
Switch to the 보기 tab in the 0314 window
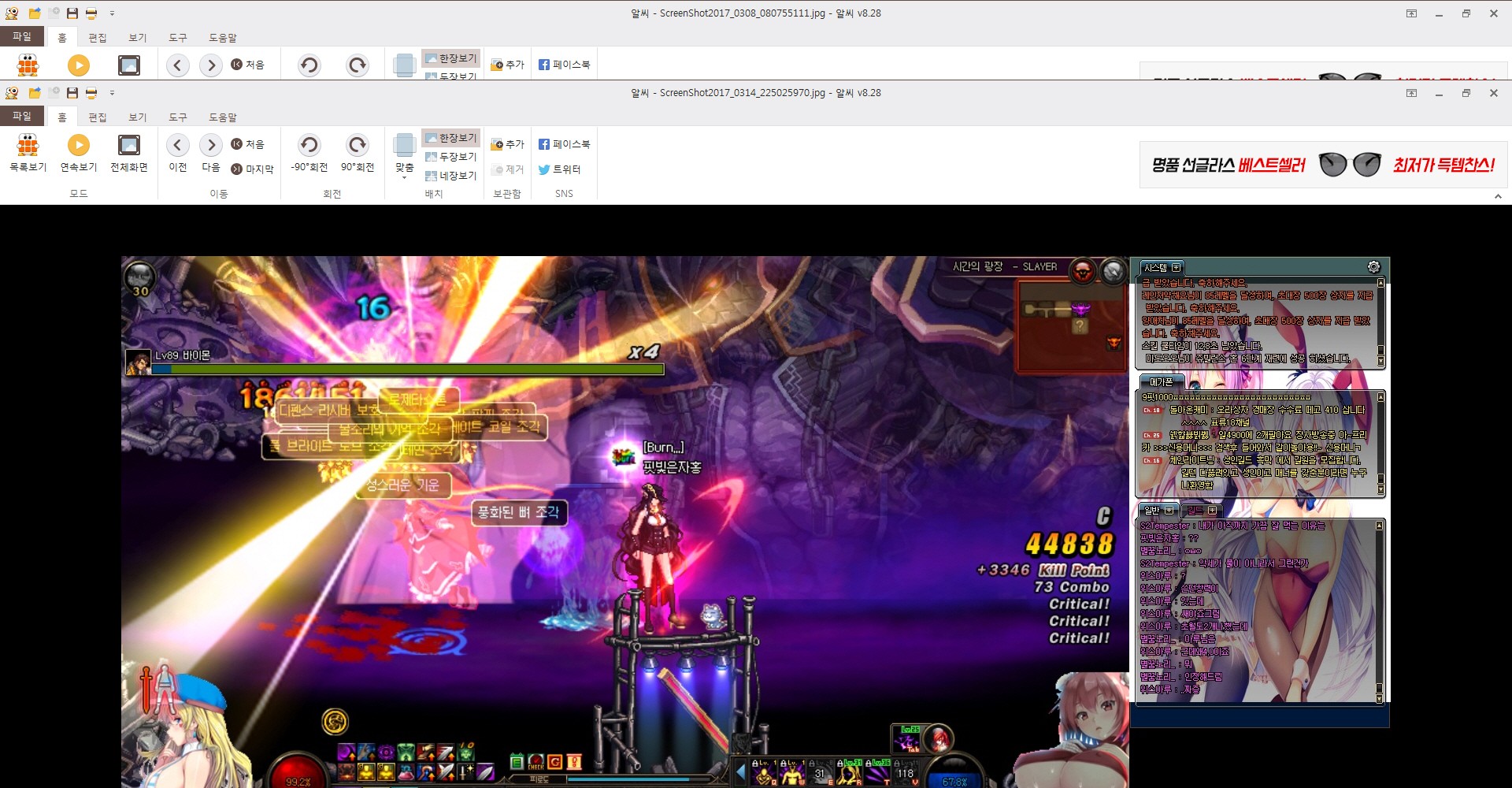pos(138,117)
